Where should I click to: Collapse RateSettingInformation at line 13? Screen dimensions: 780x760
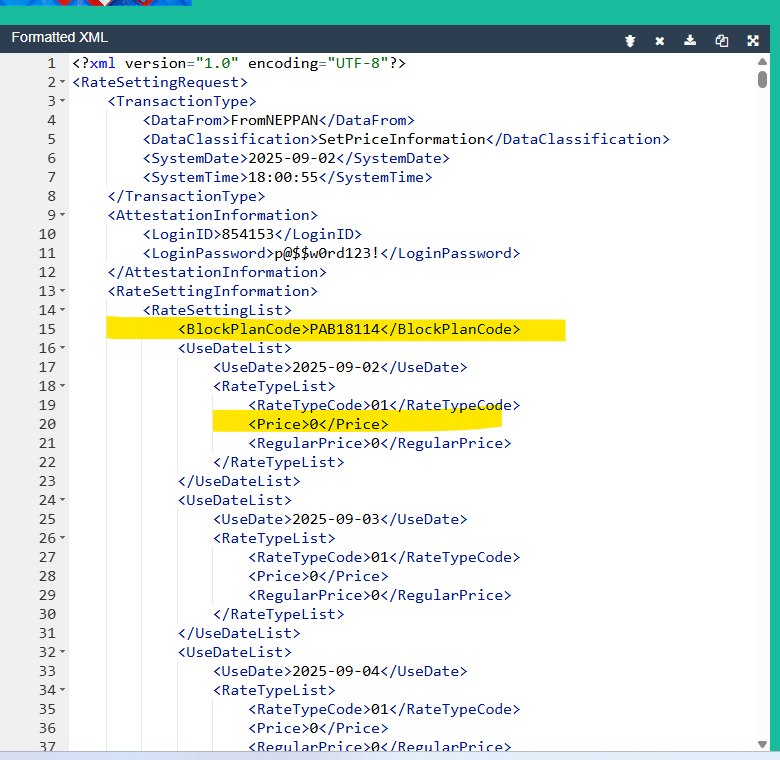[x=62, y=291]
